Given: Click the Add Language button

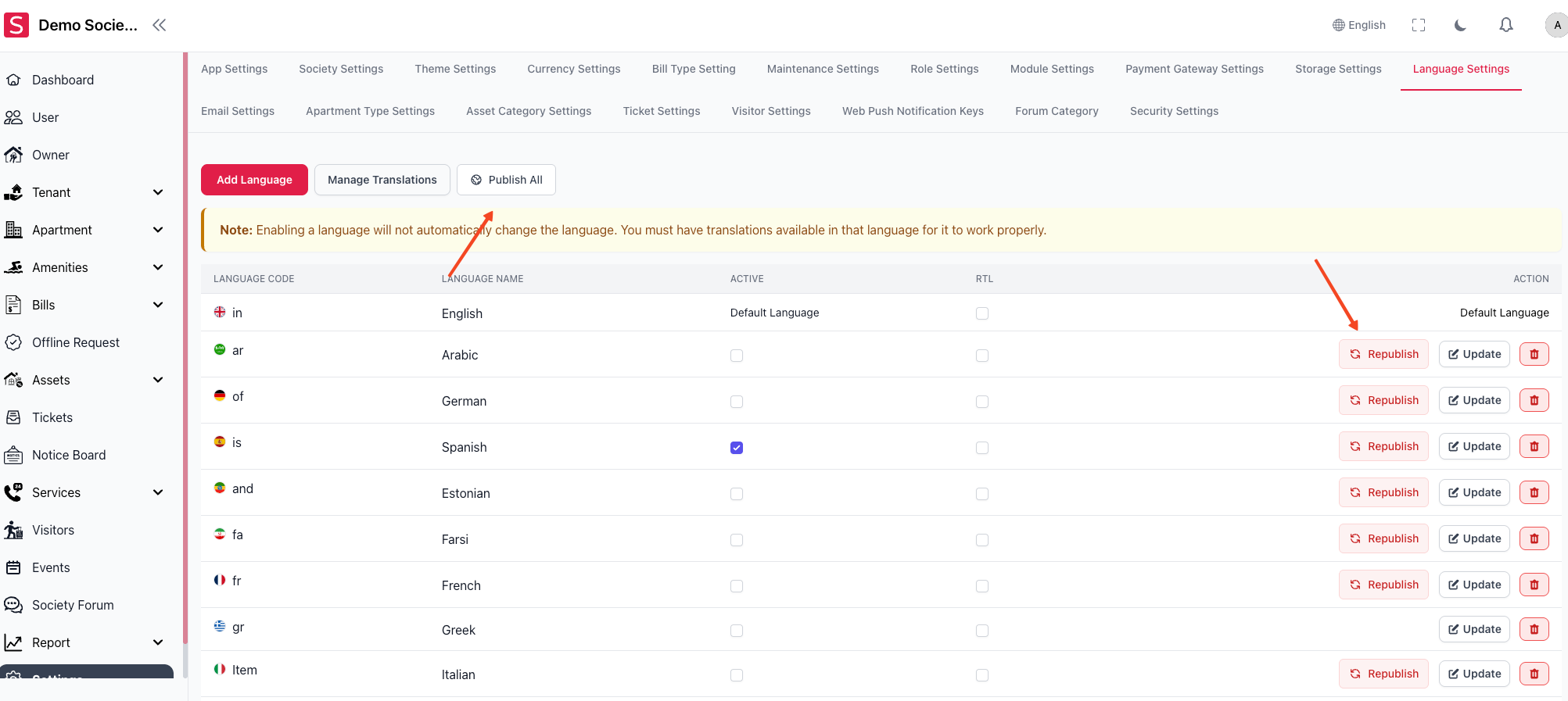Looking at the screenshot, I should [x=254, y=180].
